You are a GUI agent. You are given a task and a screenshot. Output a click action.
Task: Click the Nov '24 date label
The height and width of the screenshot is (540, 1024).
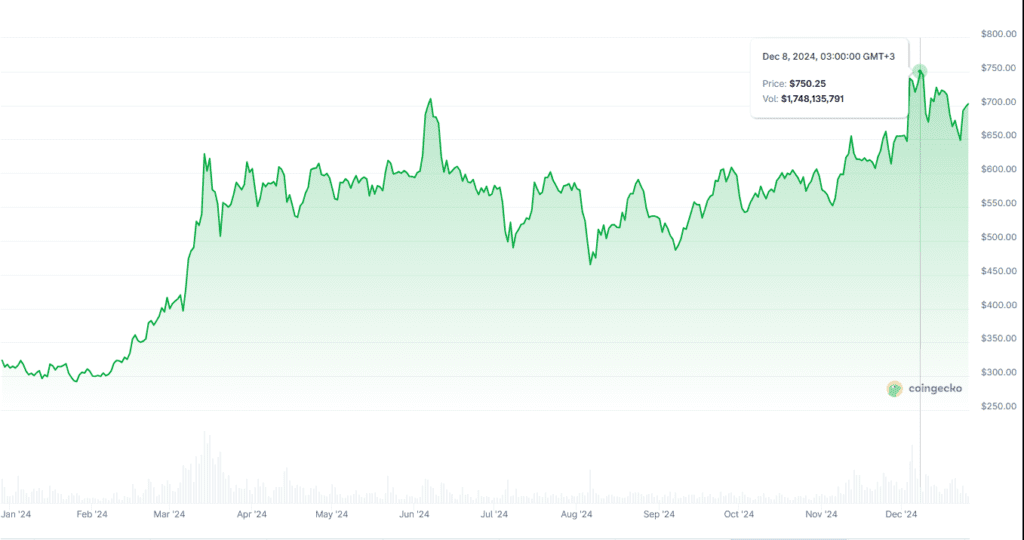tap(821, 515)
